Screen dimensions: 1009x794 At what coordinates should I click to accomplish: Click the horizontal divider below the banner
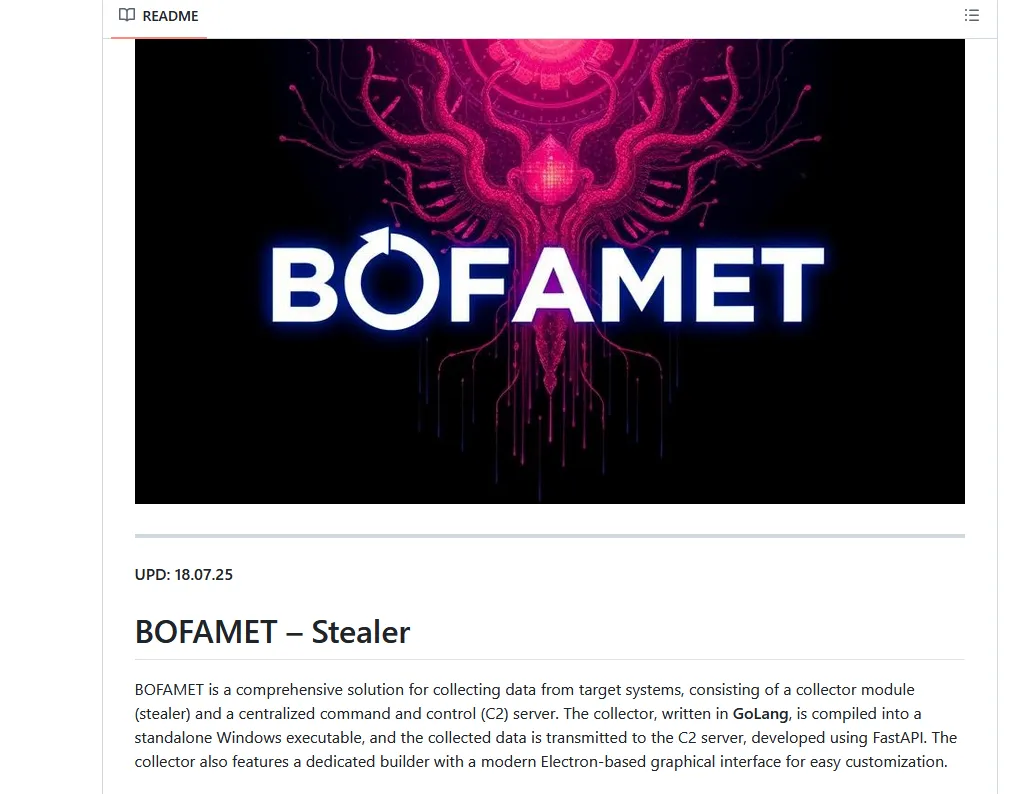[550, 535]
